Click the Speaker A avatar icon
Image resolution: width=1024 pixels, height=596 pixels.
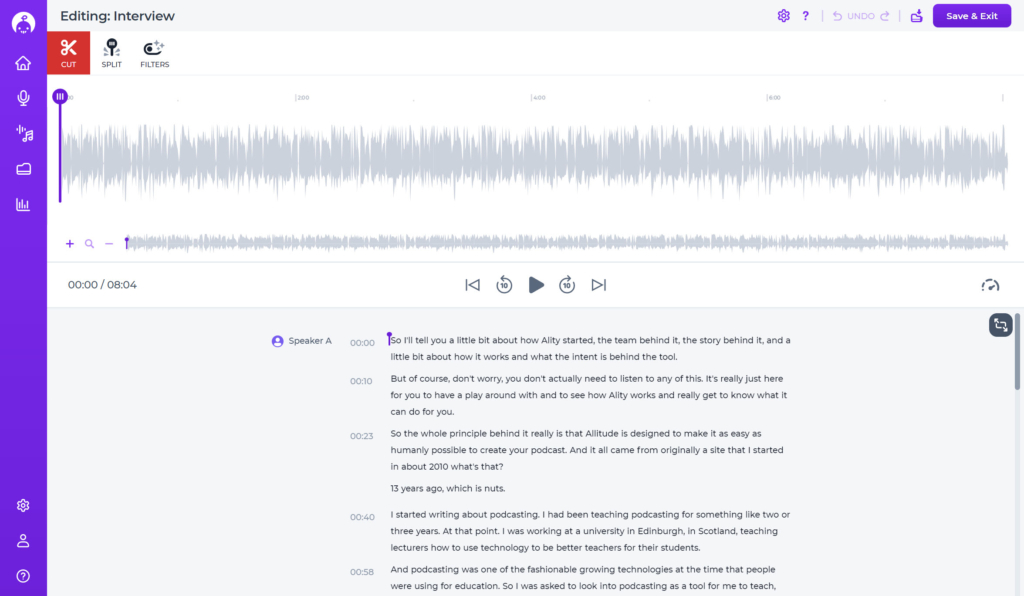click(278, 341)
